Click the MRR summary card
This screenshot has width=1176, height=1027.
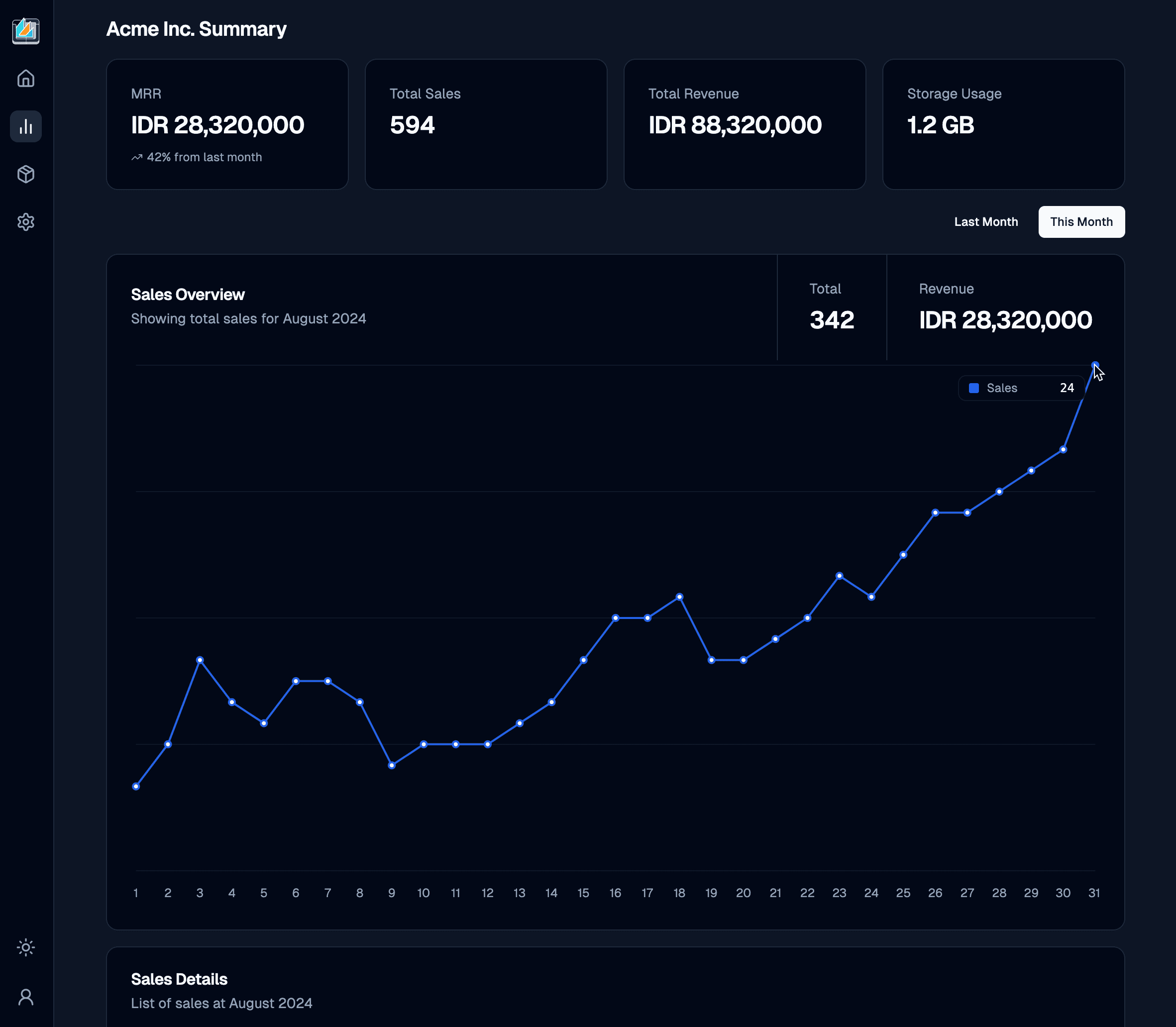point(227,124)
